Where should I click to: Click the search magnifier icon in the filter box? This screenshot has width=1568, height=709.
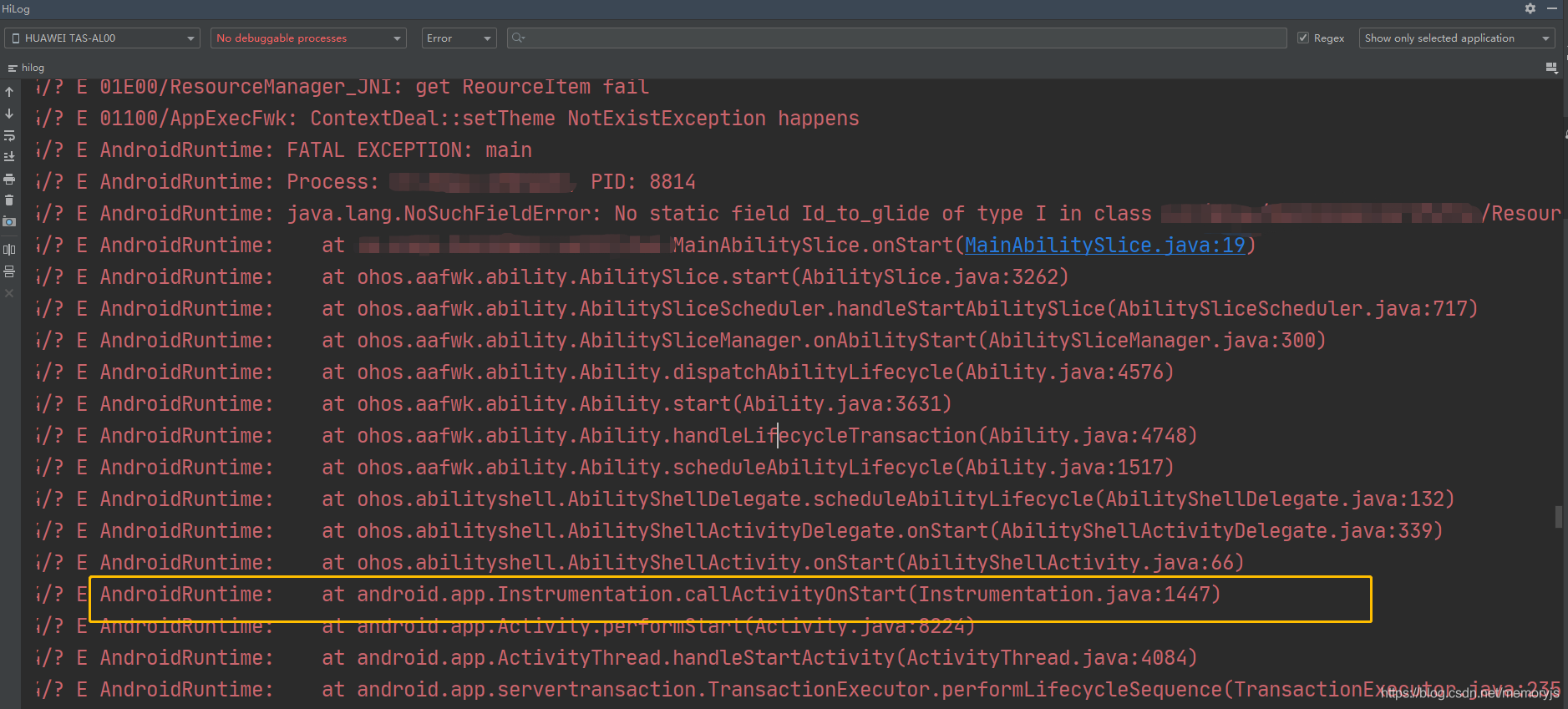point(518,38)
